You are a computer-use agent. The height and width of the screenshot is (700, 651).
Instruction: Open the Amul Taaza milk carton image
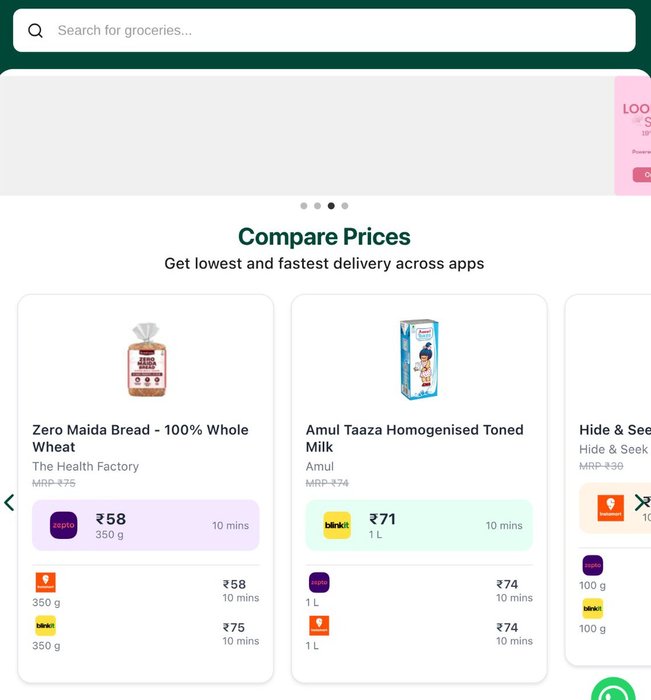[x=419, y=360]
